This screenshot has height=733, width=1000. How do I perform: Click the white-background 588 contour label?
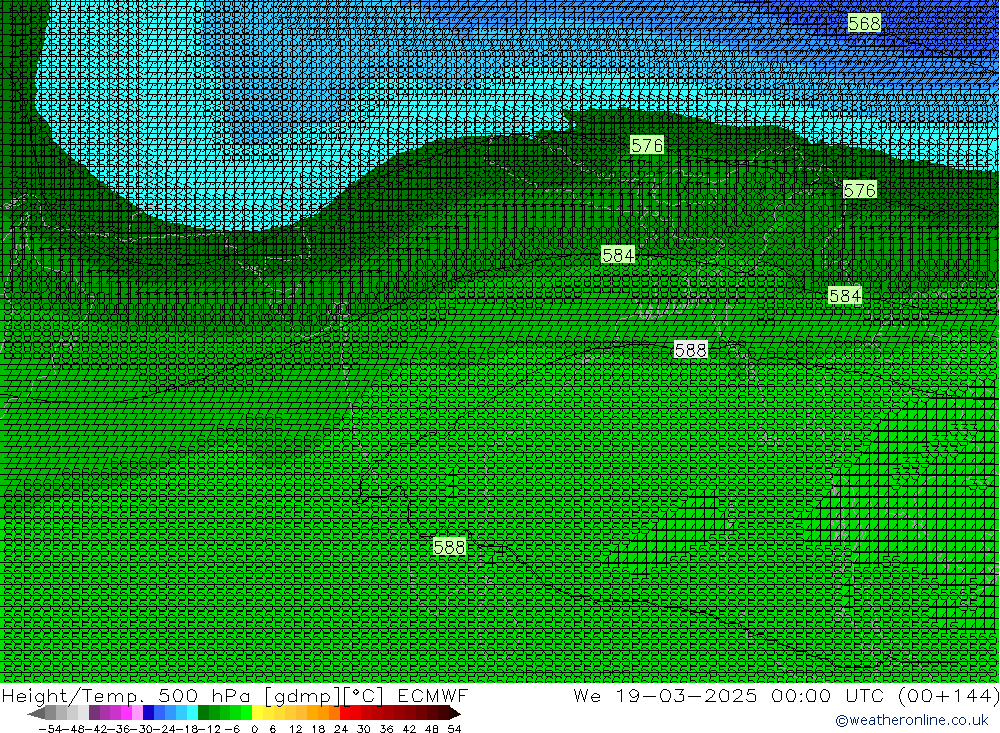point(691,350)
